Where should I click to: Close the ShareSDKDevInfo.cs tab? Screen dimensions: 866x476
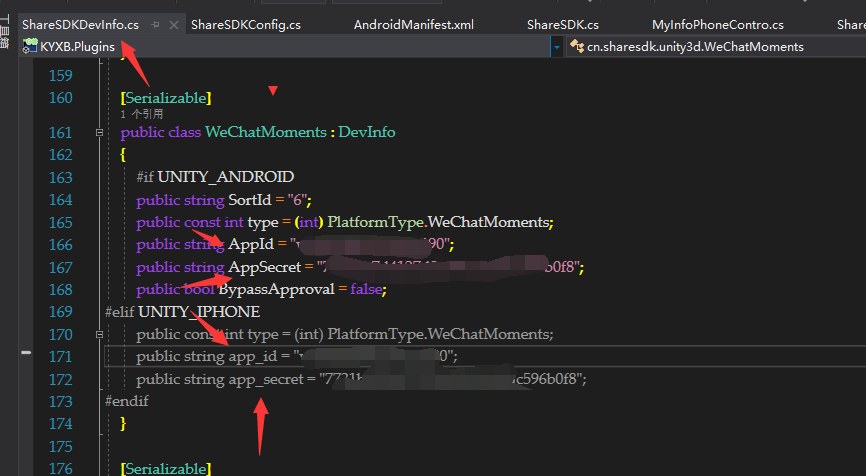click(172, 24)
